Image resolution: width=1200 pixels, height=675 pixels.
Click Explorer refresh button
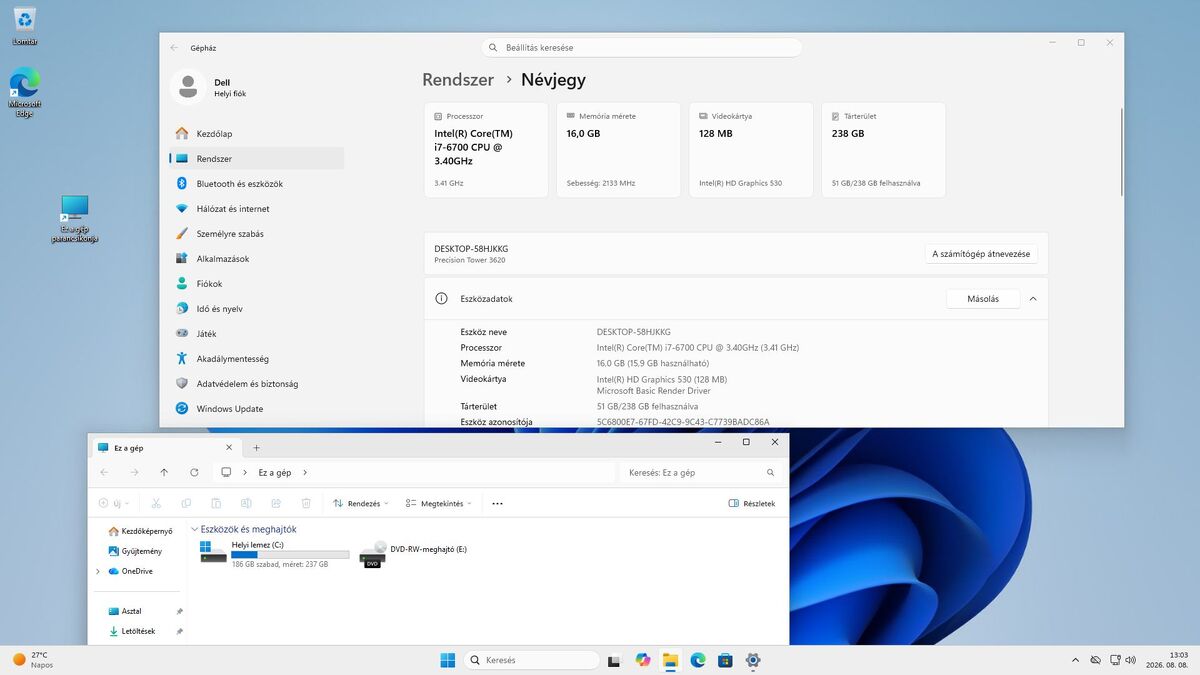(194, 472)
